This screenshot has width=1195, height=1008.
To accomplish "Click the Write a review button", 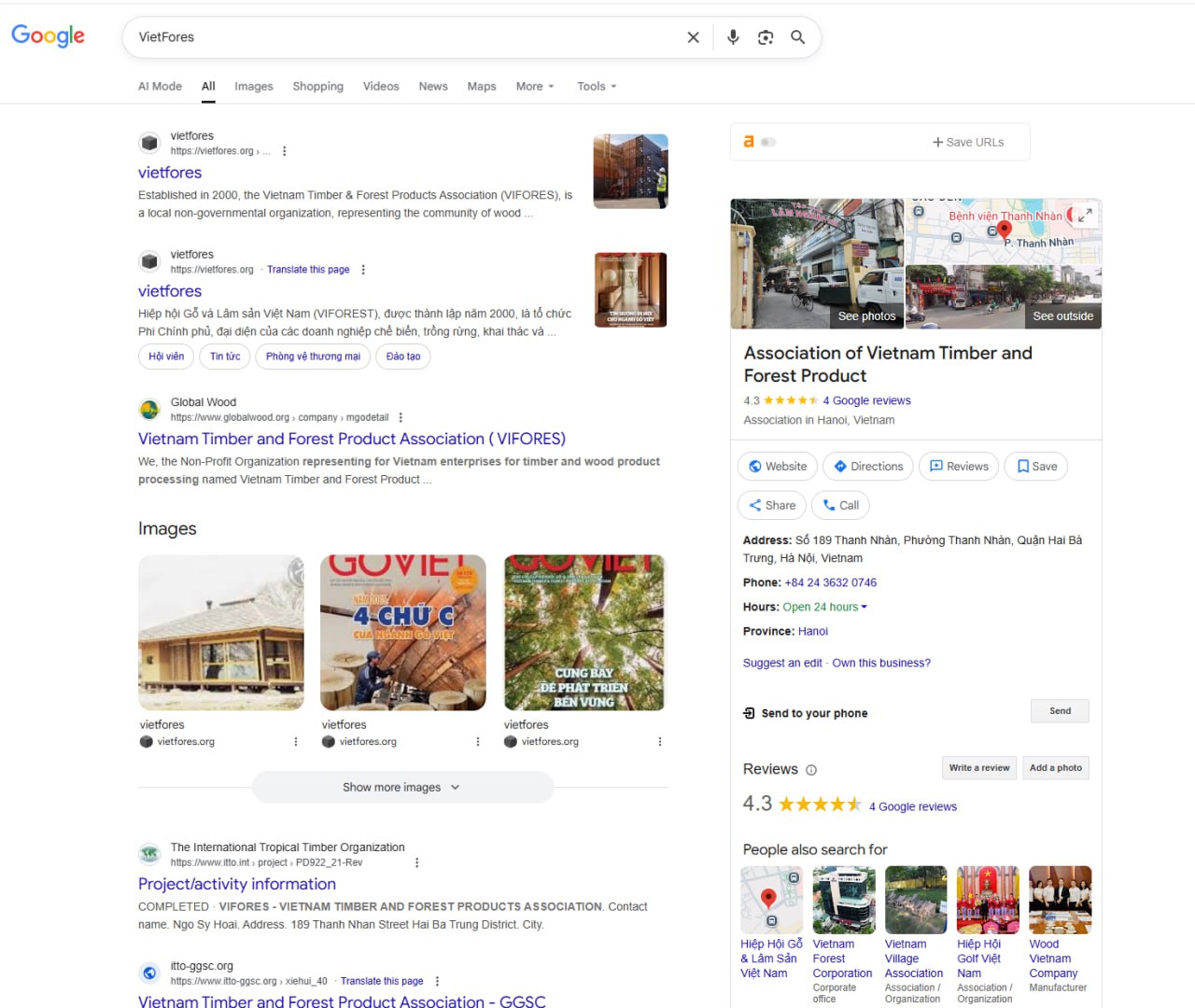I will (x=978, y=768).
